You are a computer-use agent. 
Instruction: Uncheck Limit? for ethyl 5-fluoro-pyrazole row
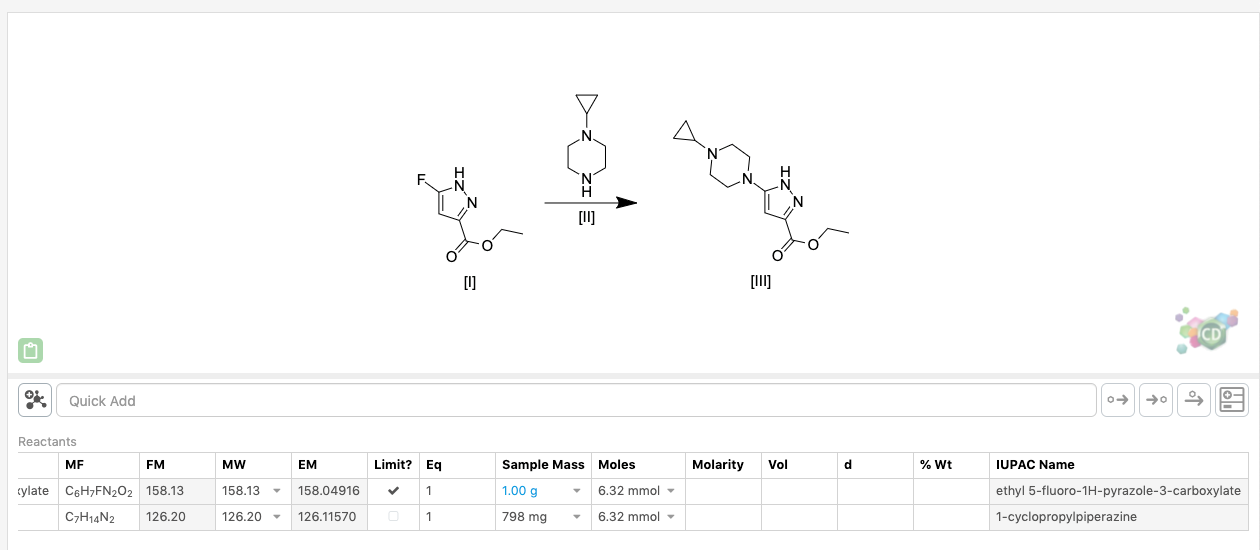click(393, 491)
